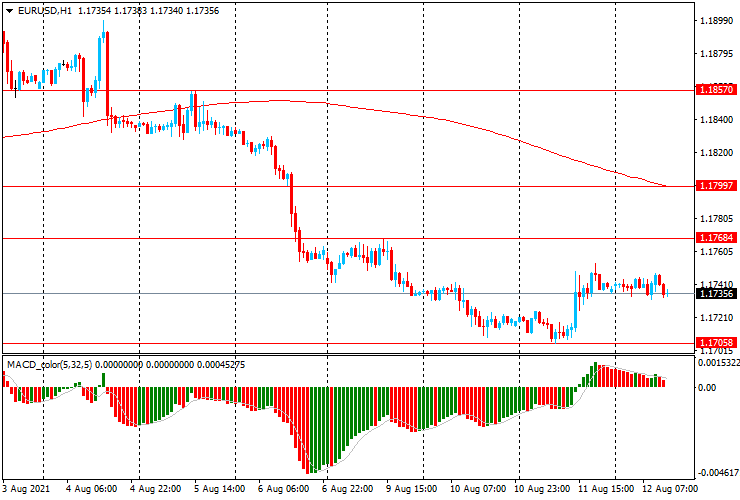This screenshot has height=500, width=740.
Task: Select the 12 Aug 07:00 time axis label
Action: pos(669,488)
